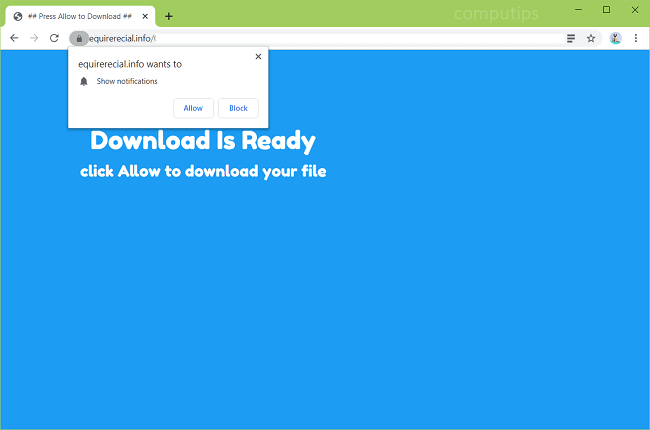This screenshot has height=430, width=650.
Task: Maximize the Chrome window
Action: click(x=606, y=10)
